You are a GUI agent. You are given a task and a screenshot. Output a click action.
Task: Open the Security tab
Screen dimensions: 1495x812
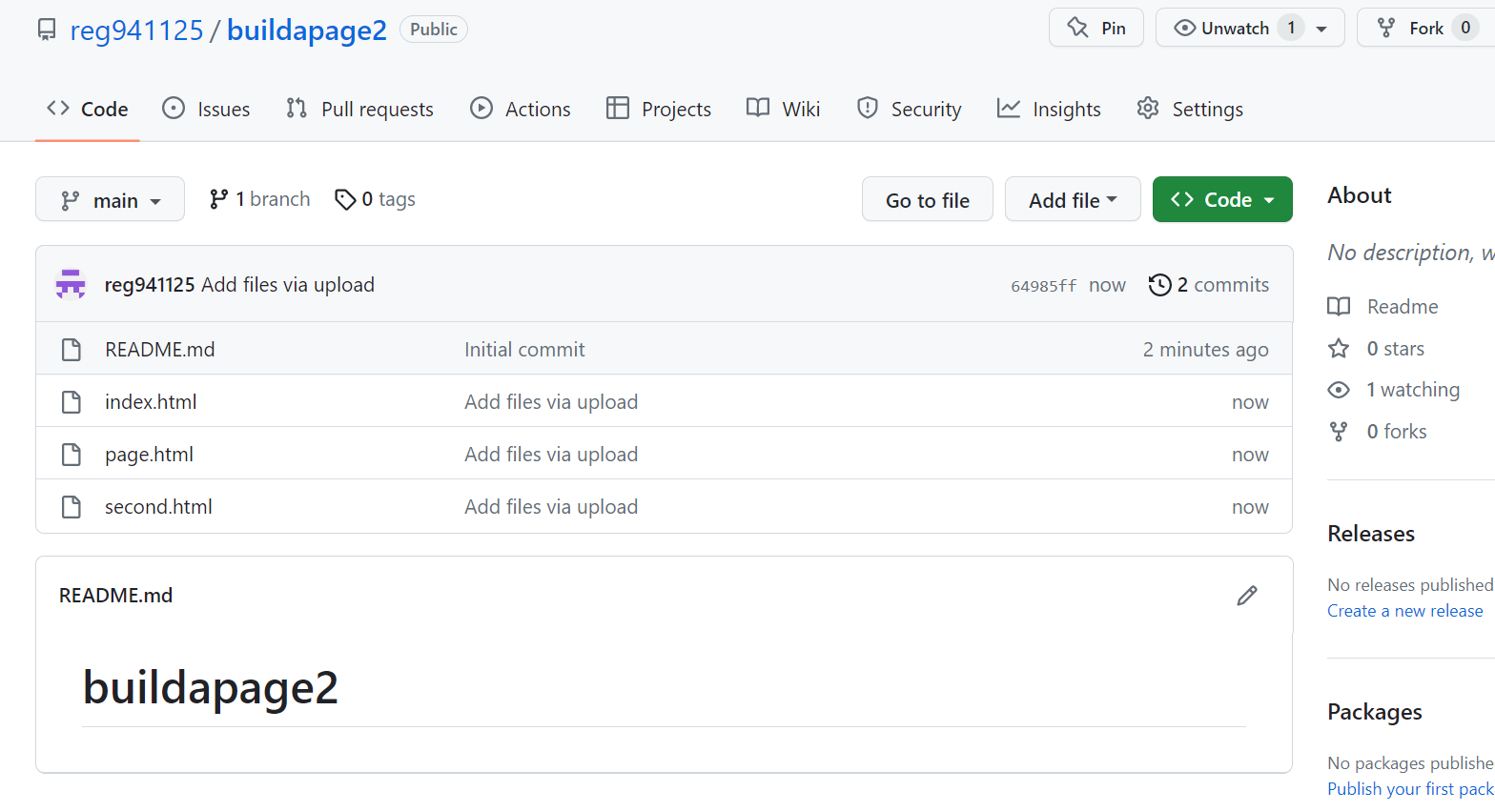point(909,109)
